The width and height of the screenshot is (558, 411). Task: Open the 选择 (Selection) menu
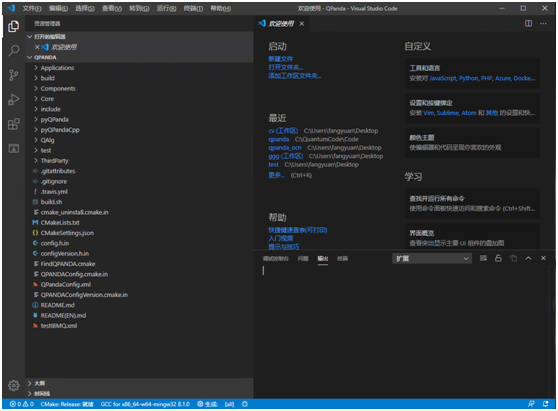(85, 8)
